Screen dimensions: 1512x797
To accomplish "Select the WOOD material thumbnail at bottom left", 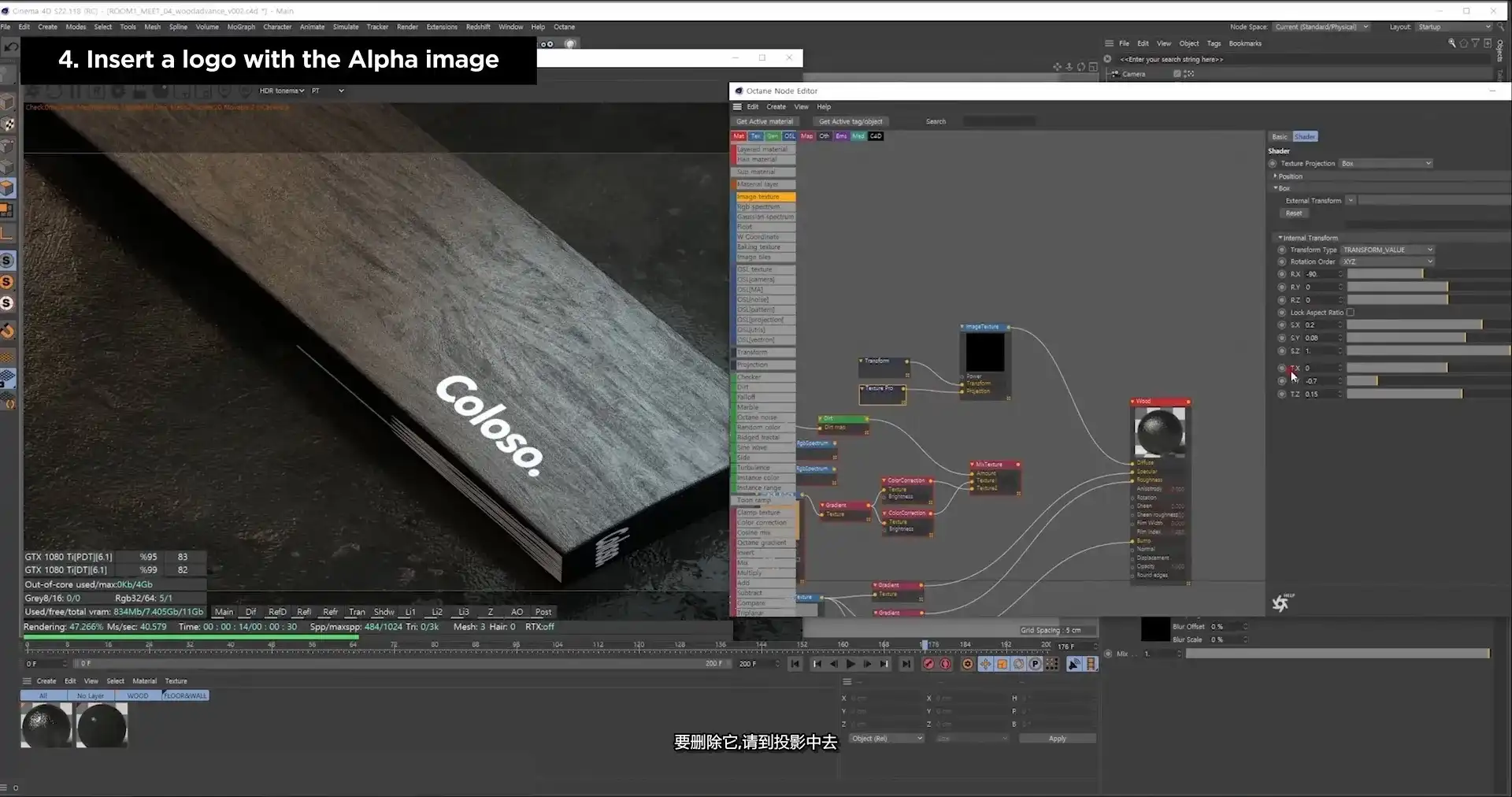I will click(x=137, y=695).
